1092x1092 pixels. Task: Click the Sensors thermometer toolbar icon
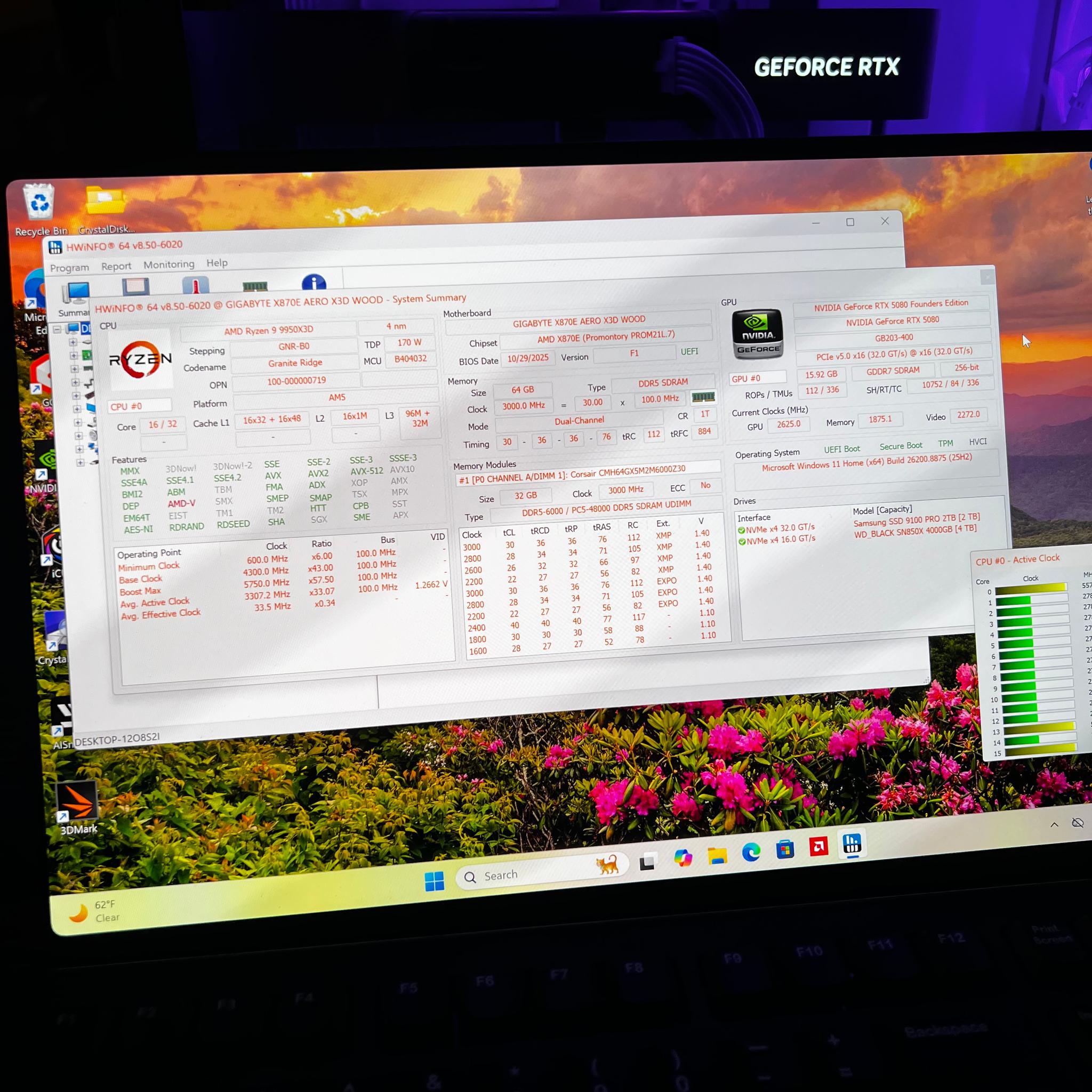tap(196, 286)
